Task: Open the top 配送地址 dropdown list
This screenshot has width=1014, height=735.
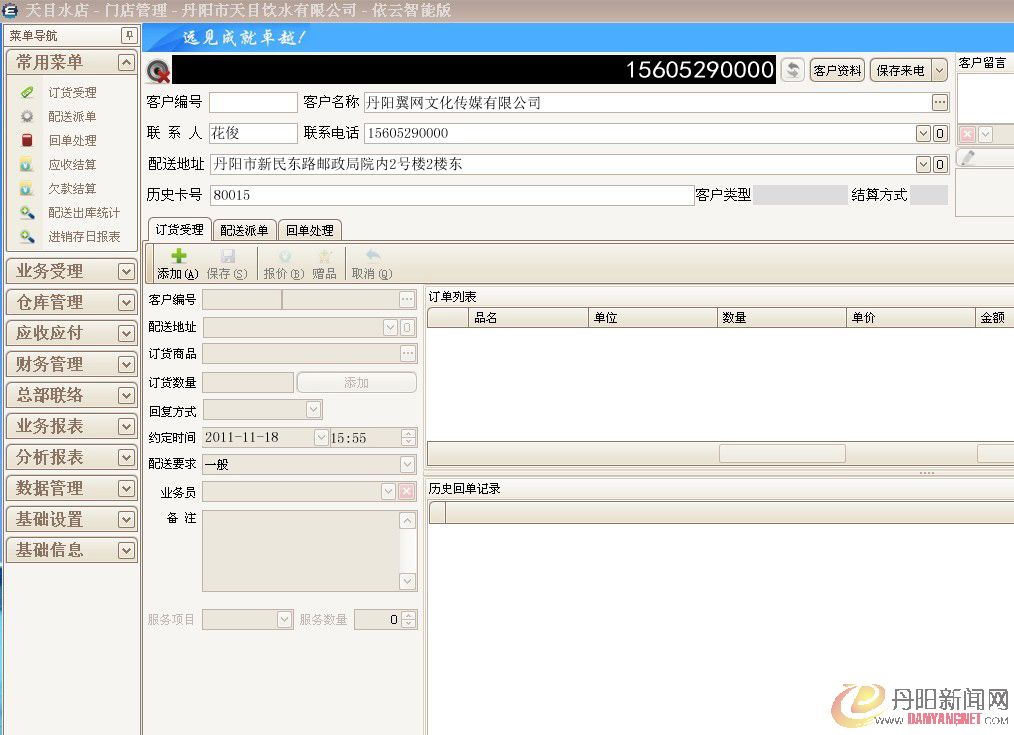Action: (x=923, y=165)
